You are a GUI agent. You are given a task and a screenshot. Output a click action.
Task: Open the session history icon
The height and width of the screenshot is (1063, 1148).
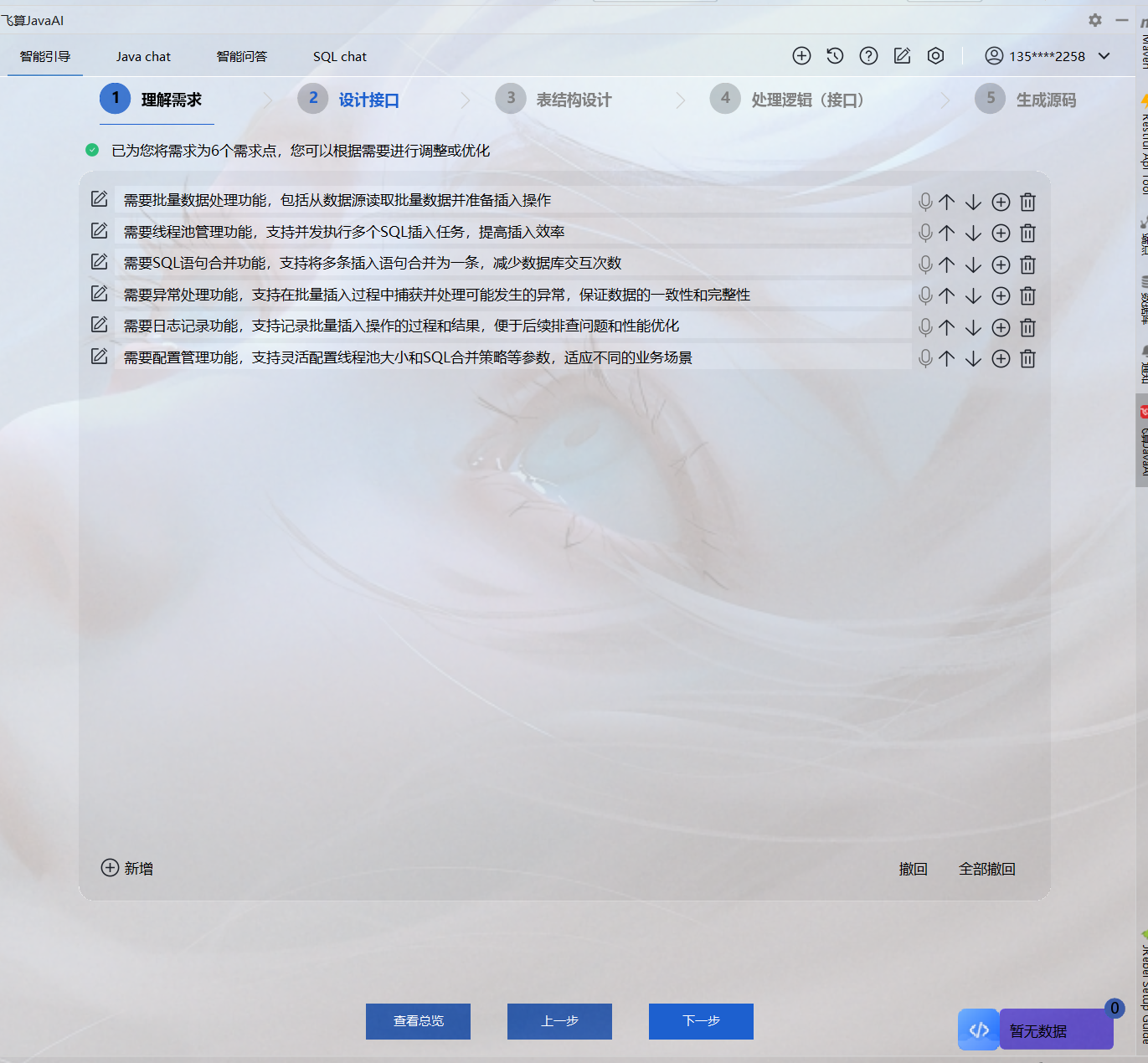pos(835,55)
